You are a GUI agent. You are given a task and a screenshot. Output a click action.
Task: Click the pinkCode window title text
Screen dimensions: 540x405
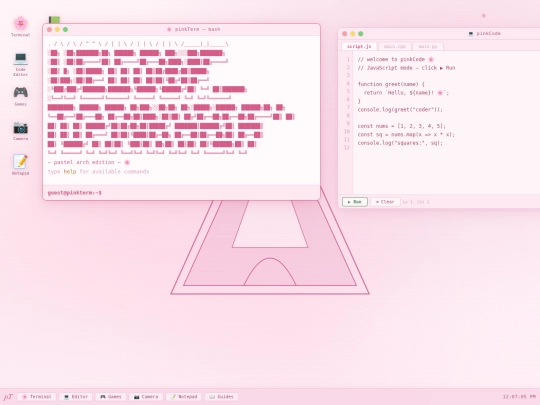485,33
